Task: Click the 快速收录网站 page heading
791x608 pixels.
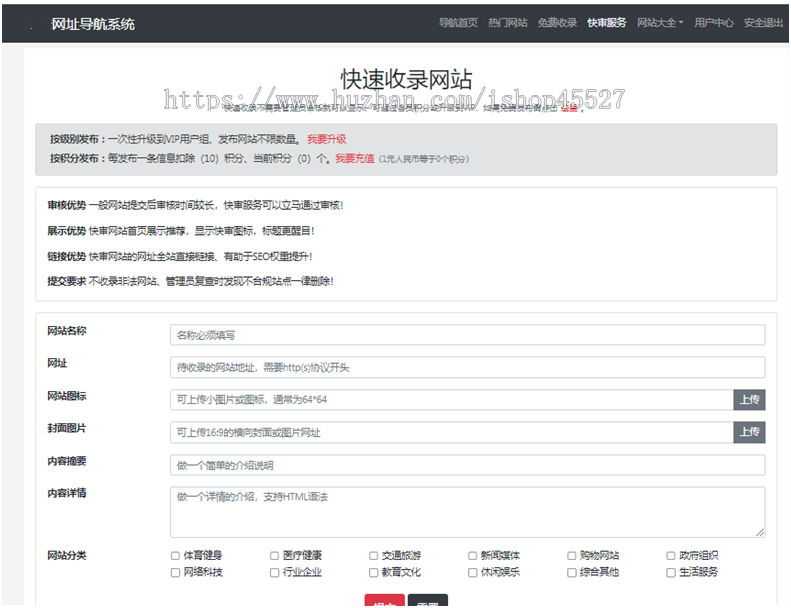Action: 406,79
